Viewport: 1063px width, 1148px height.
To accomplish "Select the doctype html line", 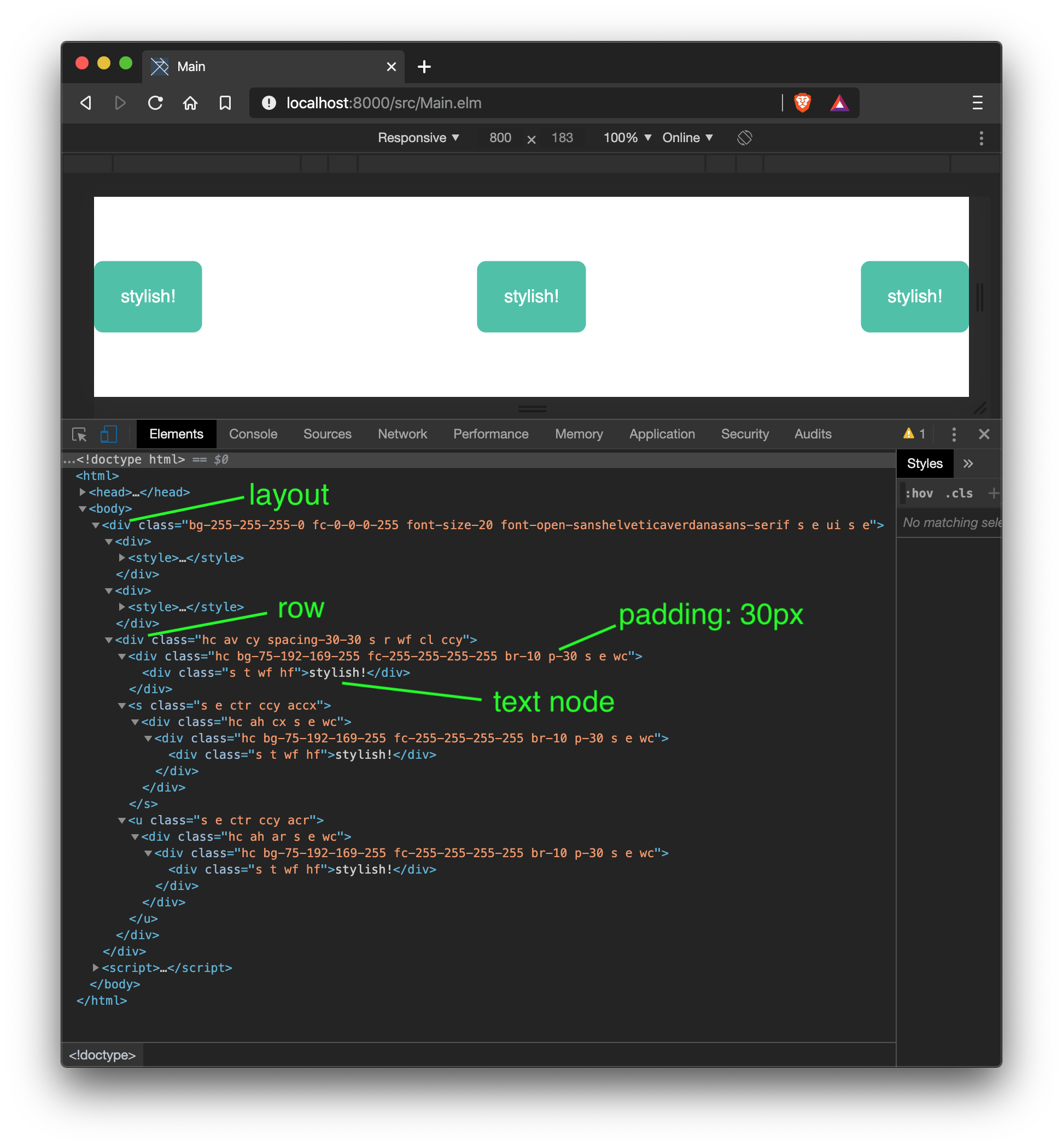I will click(478, 460).
